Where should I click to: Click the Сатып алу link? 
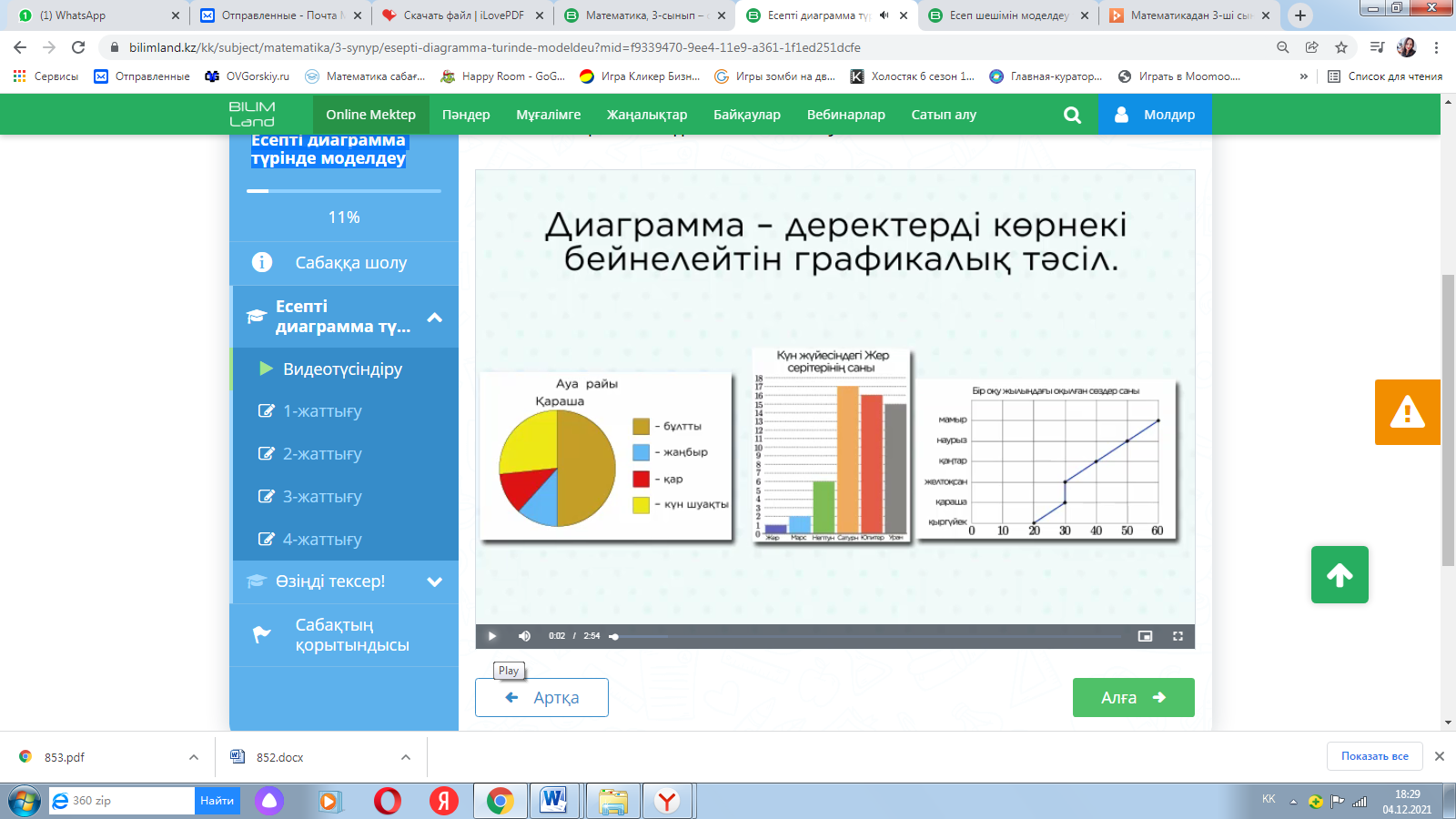944,115
